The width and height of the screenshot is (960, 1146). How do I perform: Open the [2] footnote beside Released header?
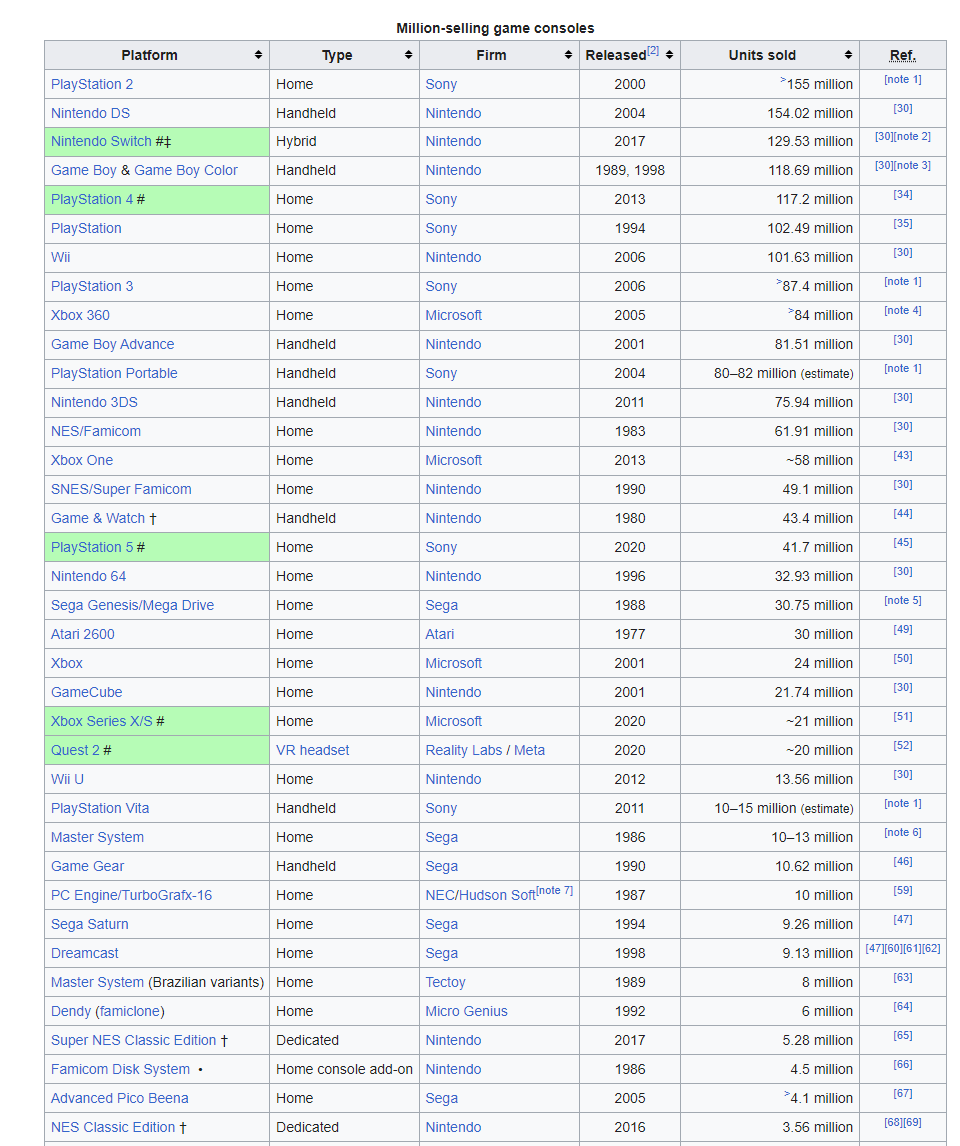(652, 50)
